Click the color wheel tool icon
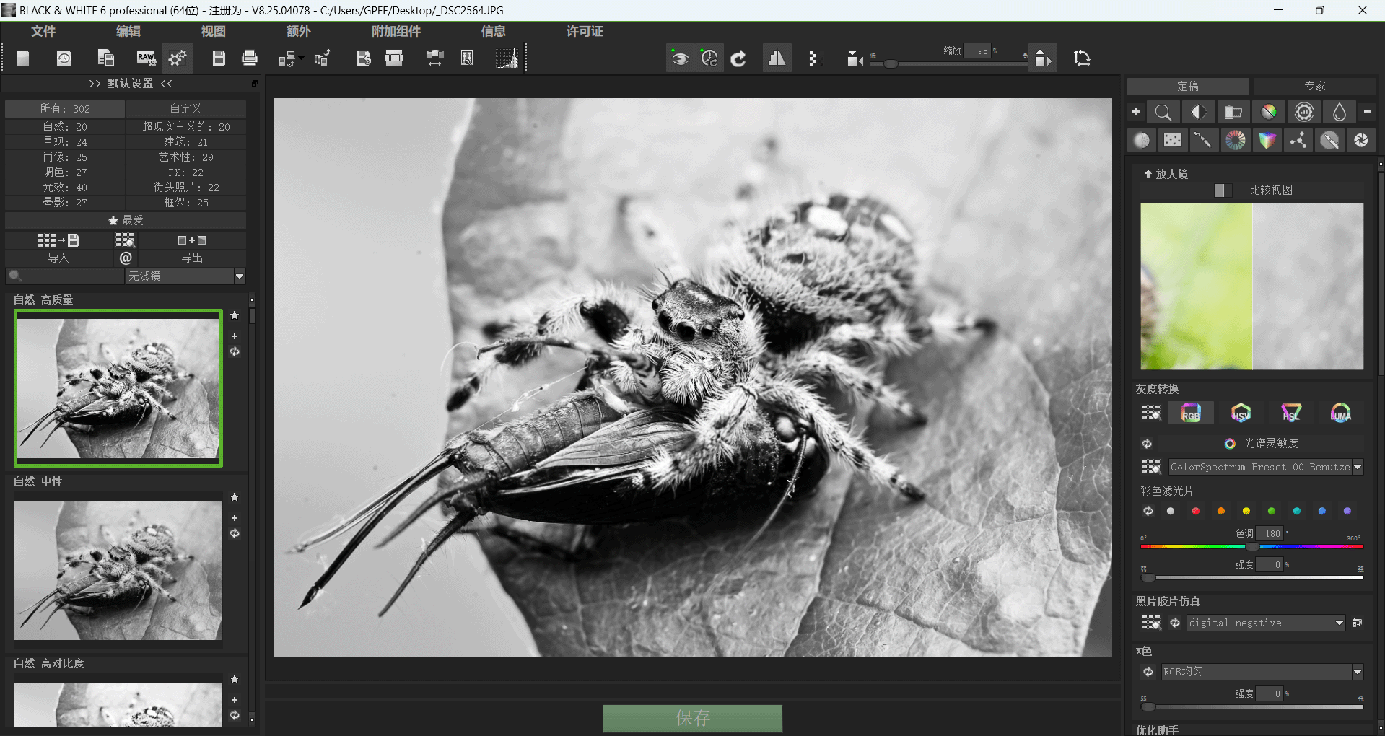Image resolution: width=1385 pixels, height=736 pixels. (1235, 141)
